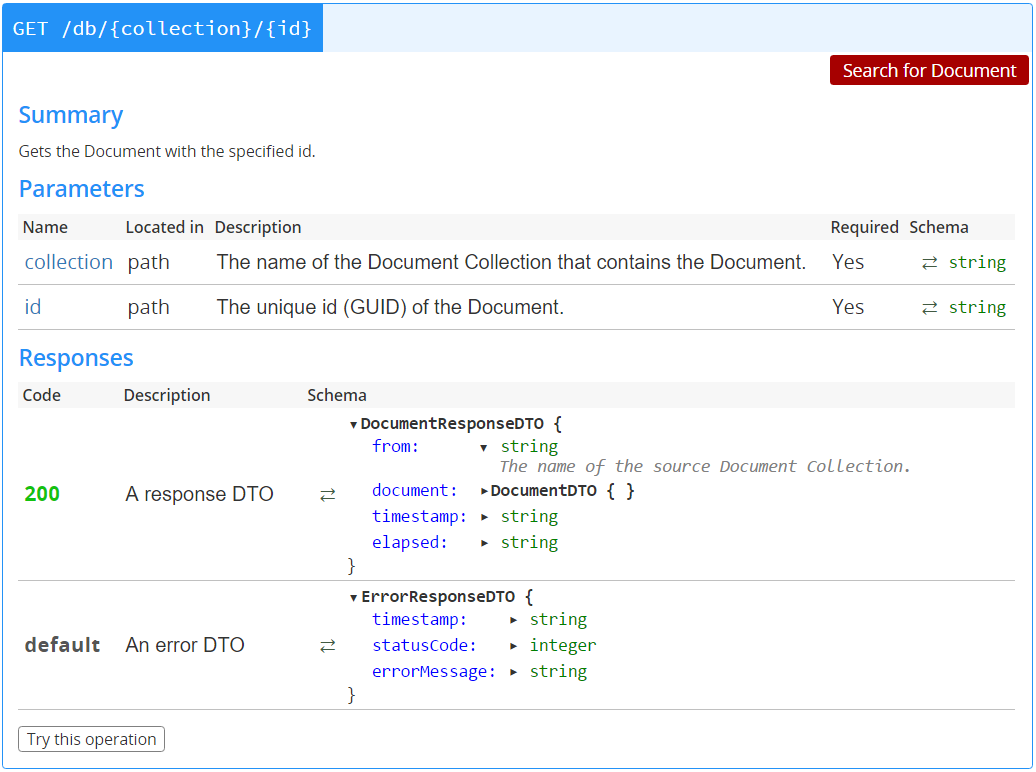Click the id parameter name
The image size is (1036, 772).
point(33,307)
